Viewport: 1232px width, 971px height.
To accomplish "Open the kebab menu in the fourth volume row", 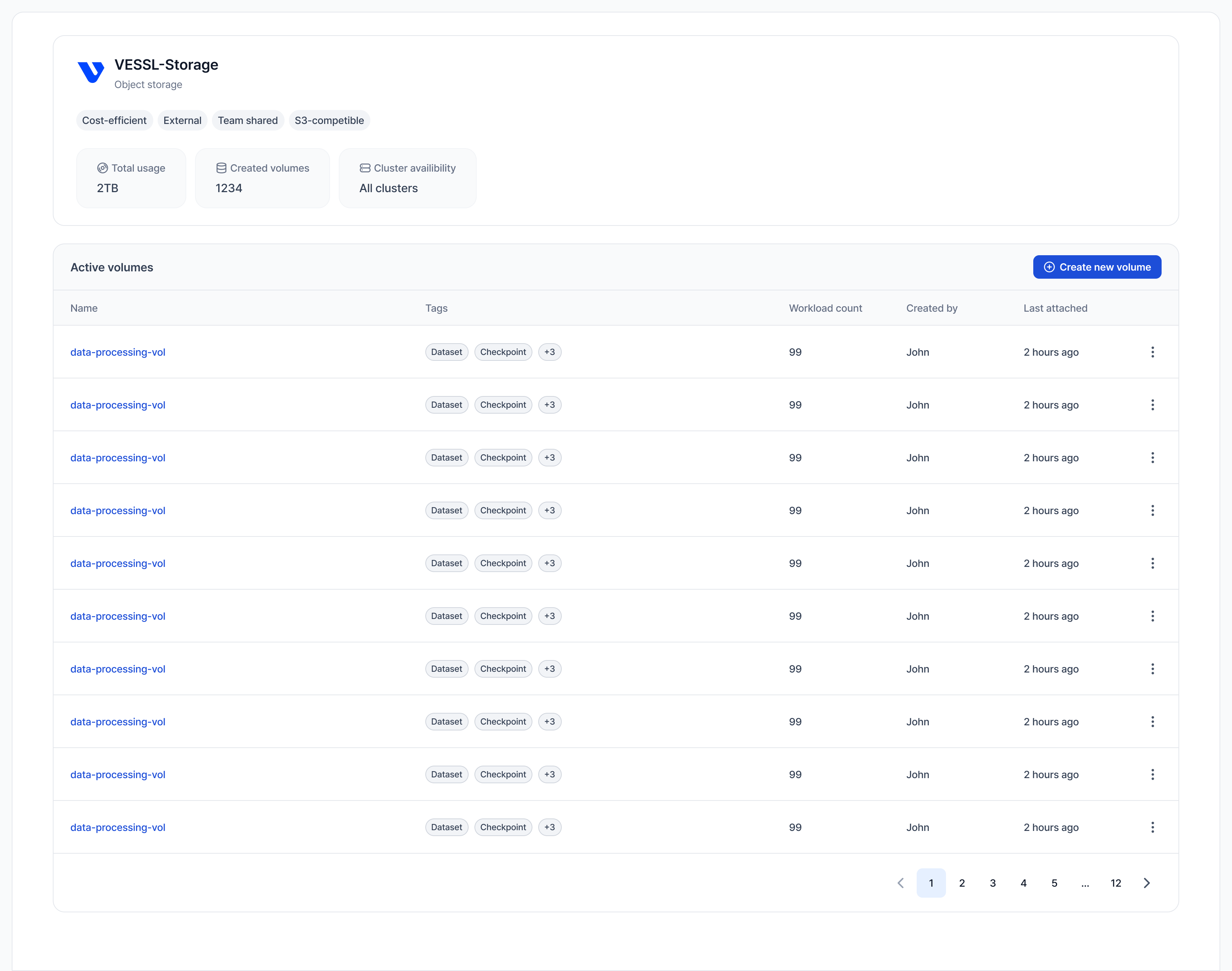I will coord(1152,510).
